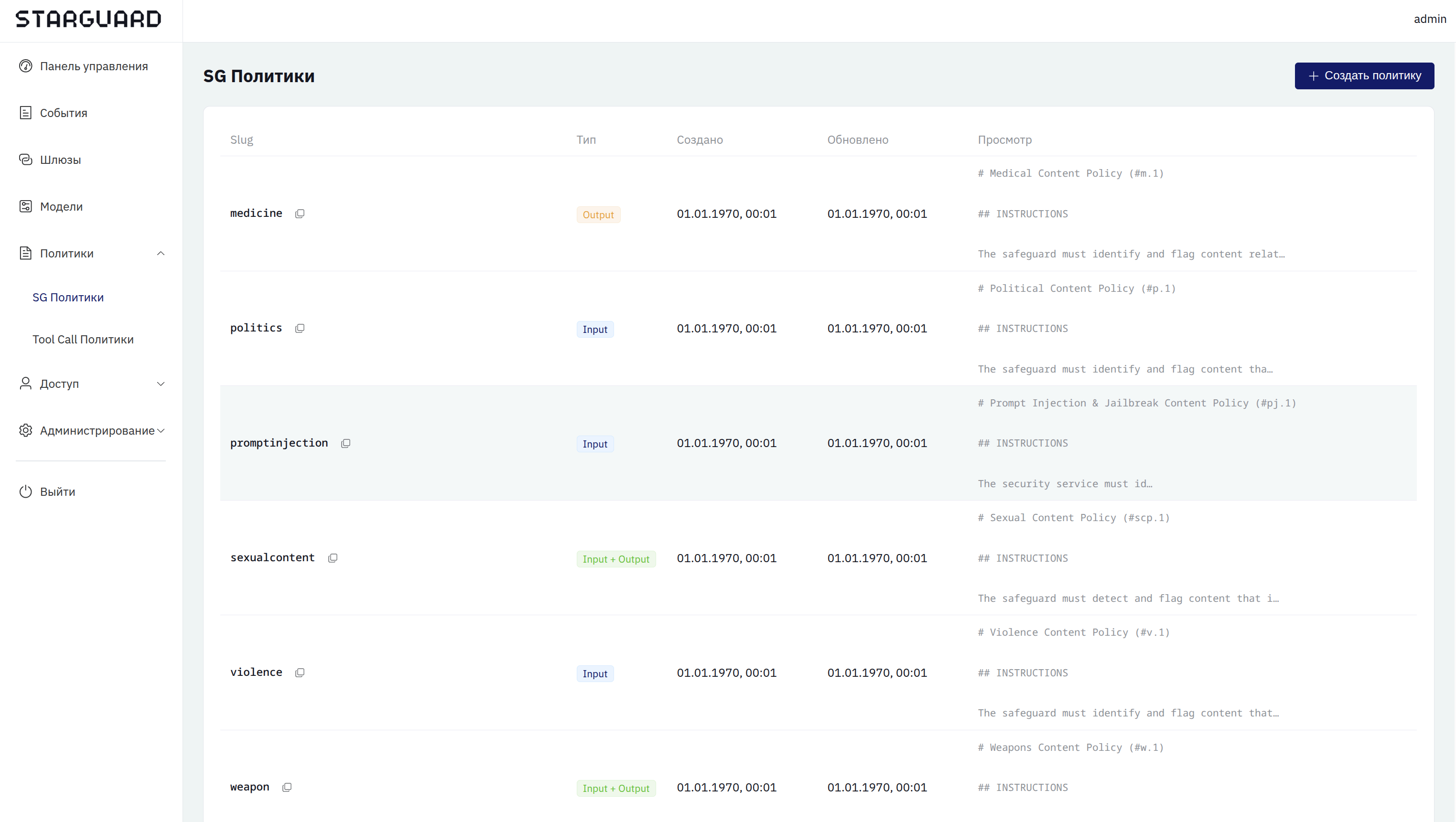Copy the politics slug
This screenshot has height=822, width=1456.
(x=300, y=328)
